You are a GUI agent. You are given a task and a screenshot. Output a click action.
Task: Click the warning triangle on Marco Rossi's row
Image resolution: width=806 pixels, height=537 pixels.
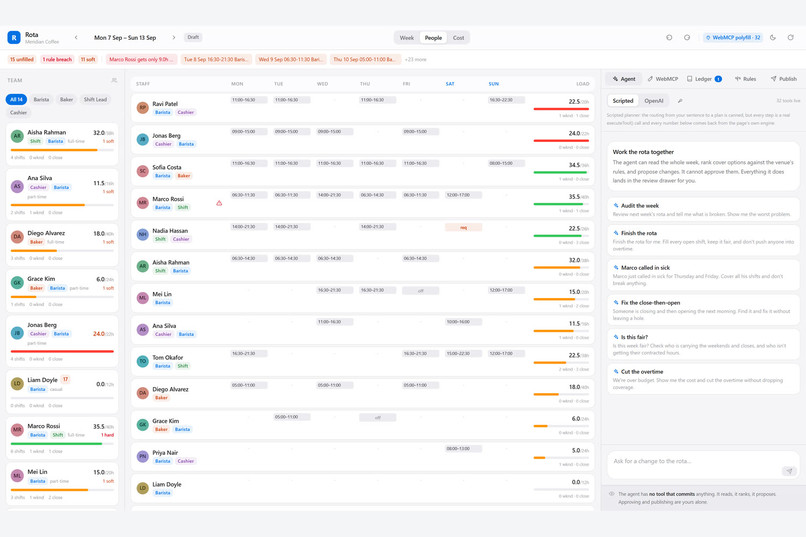coord(219,203)
